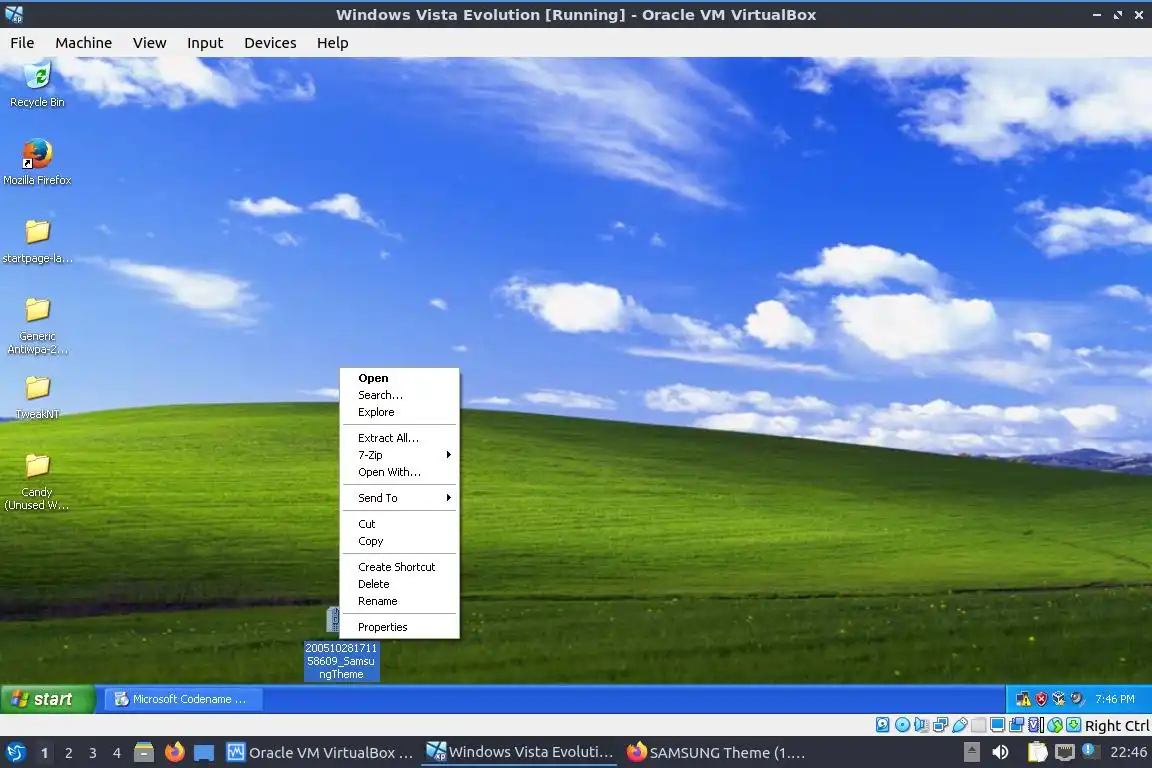The image size is (1152, 768).
Task: Click the VirtualBox USB status icon
Action: tap(960, 725)
